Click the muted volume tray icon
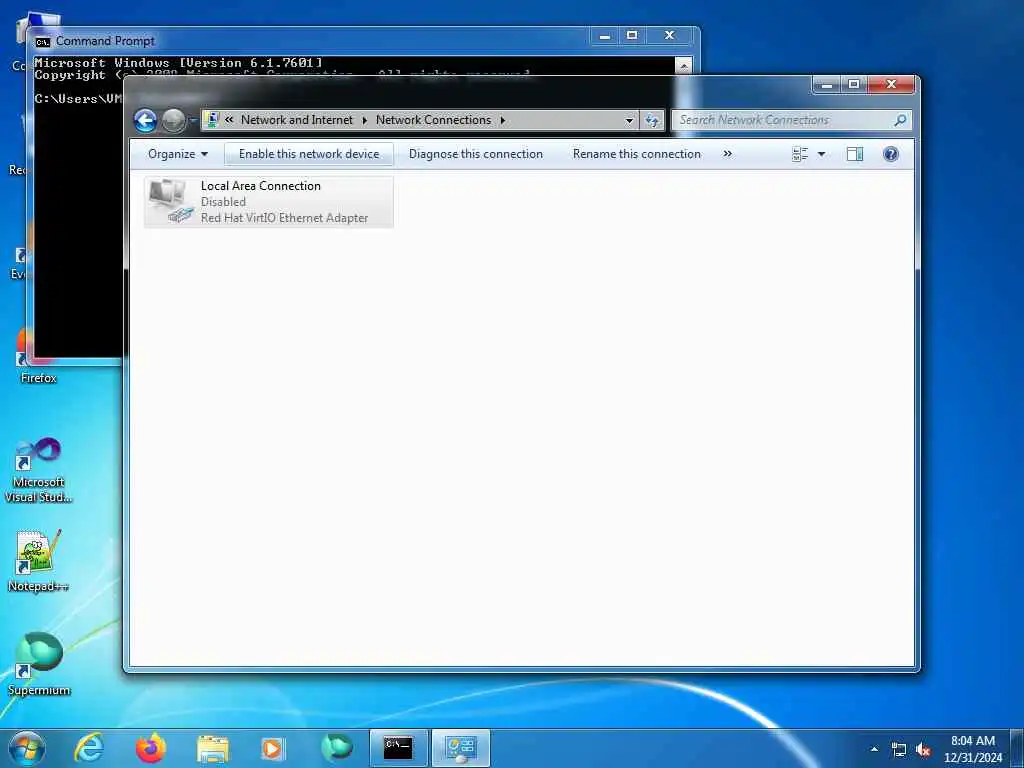The width and height of the screenshot is (1024, 768). [x=923, y=750]
